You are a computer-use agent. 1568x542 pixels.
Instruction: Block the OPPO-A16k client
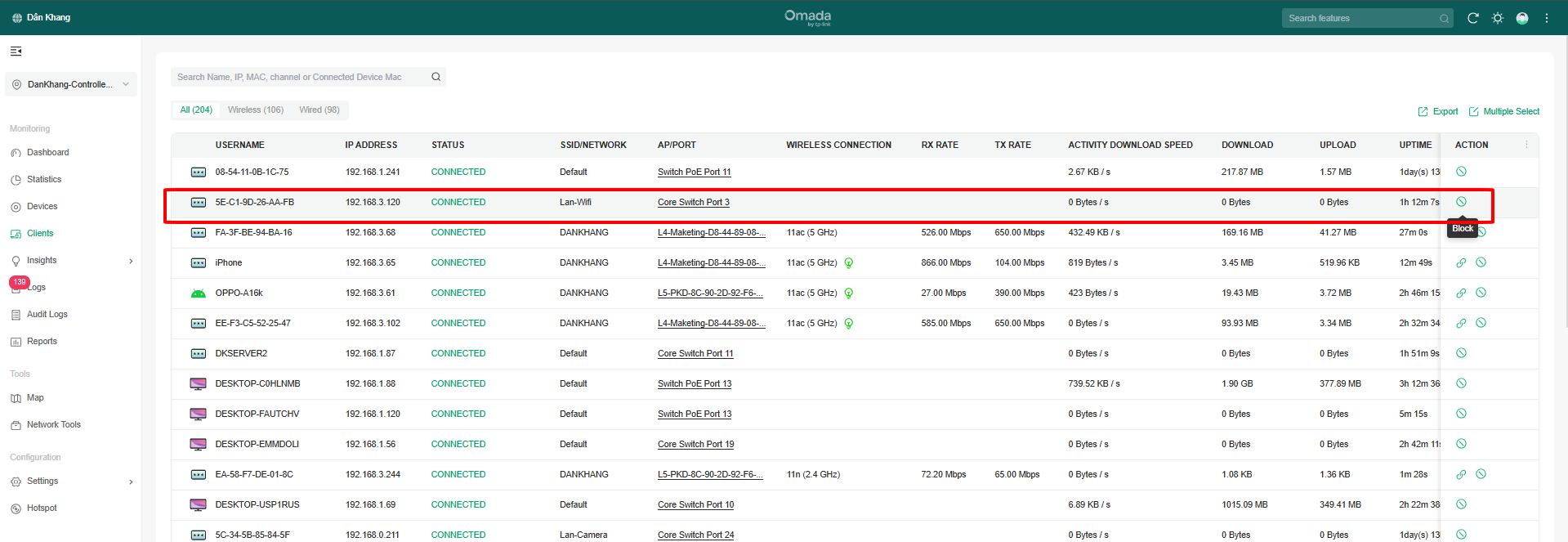click(1481, 293)
